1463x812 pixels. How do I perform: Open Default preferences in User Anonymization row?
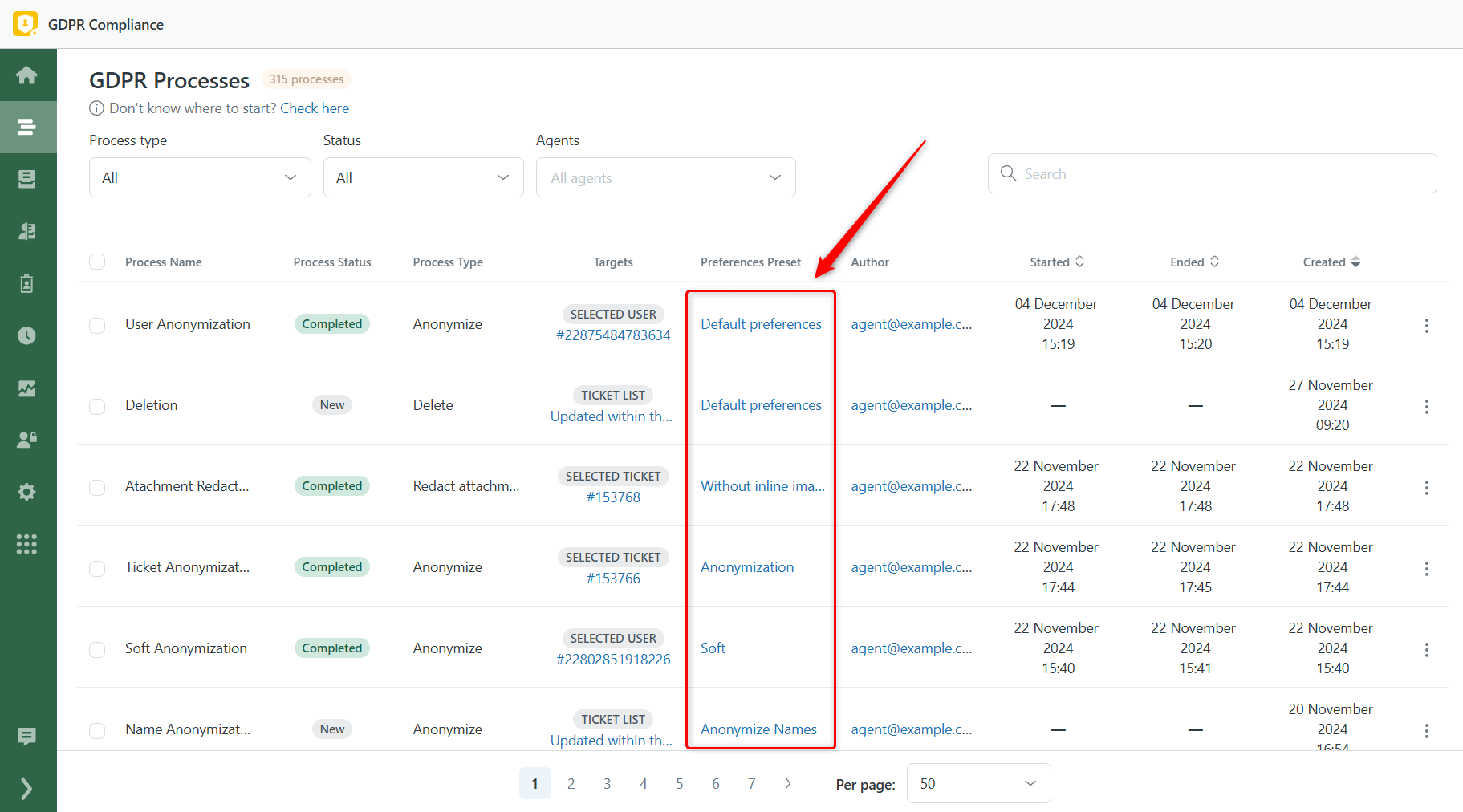761,324
